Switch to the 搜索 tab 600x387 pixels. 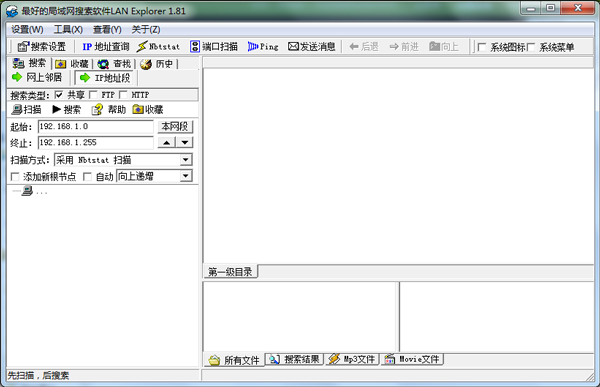coord(29,63)
